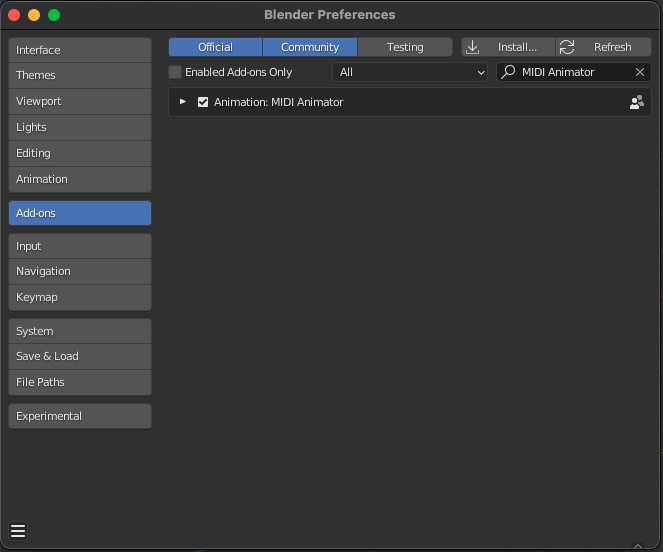This screenshot has width=663, height=552.
Task: Toggle the Testing add-ons filter
Action: tap(405, 47)
